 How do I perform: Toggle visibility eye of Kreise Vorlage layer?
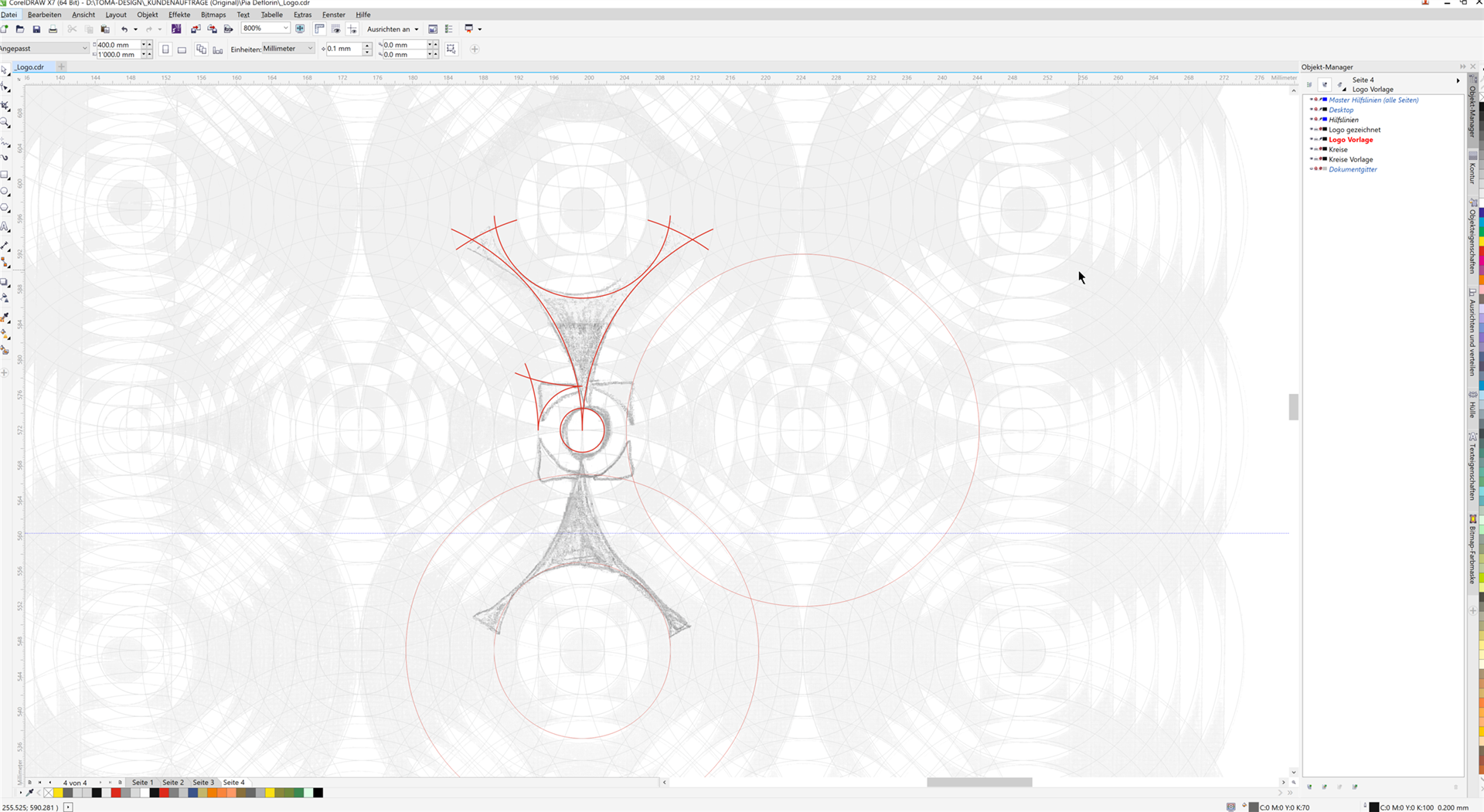[1312, 159]
